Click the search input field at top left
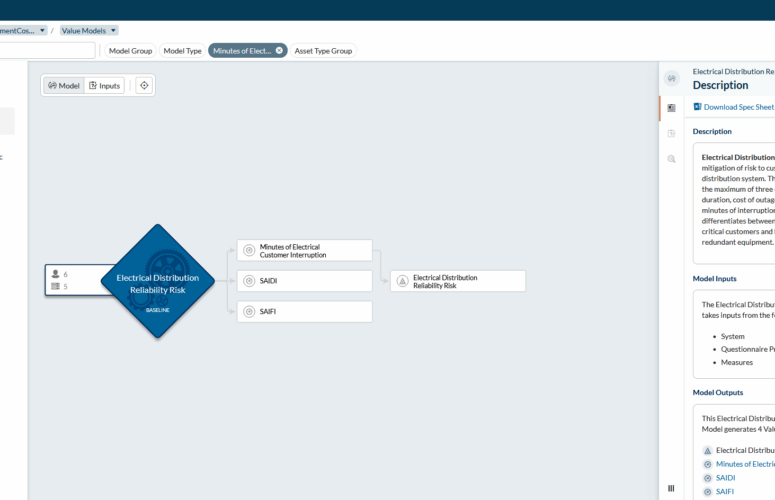 coord(48,50)
